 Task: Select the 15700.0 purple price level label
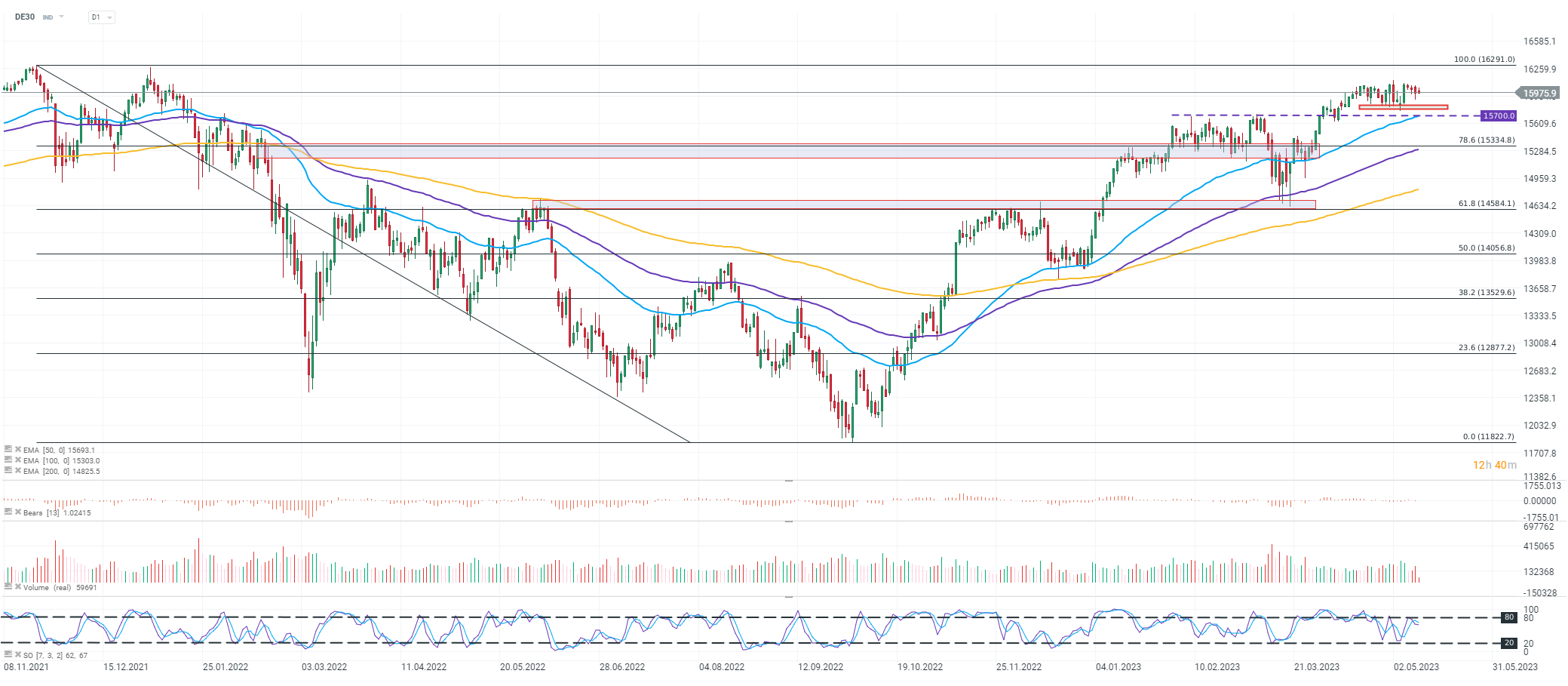click(x=1498, y=116)
